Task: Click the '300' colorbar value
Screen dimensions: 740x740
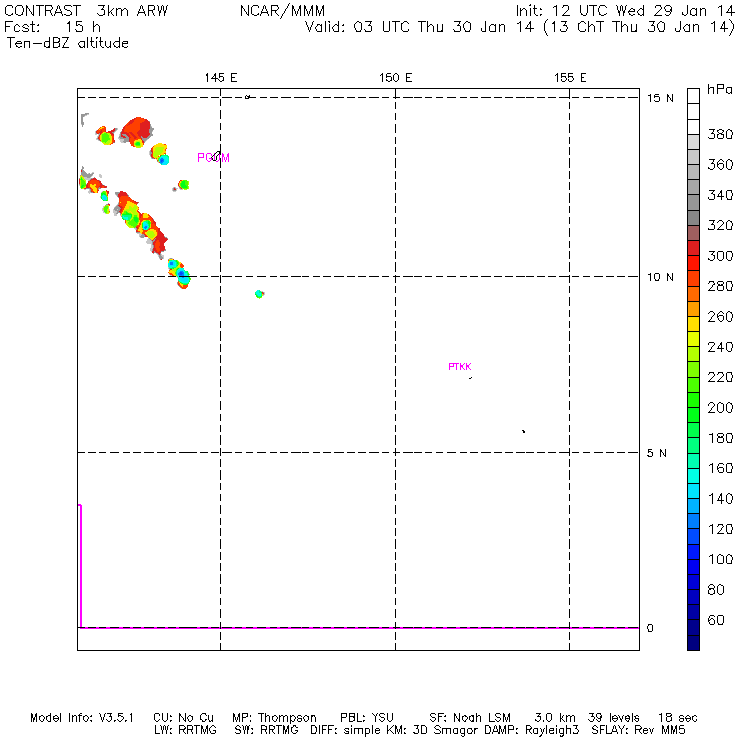Action: [720, 256]
